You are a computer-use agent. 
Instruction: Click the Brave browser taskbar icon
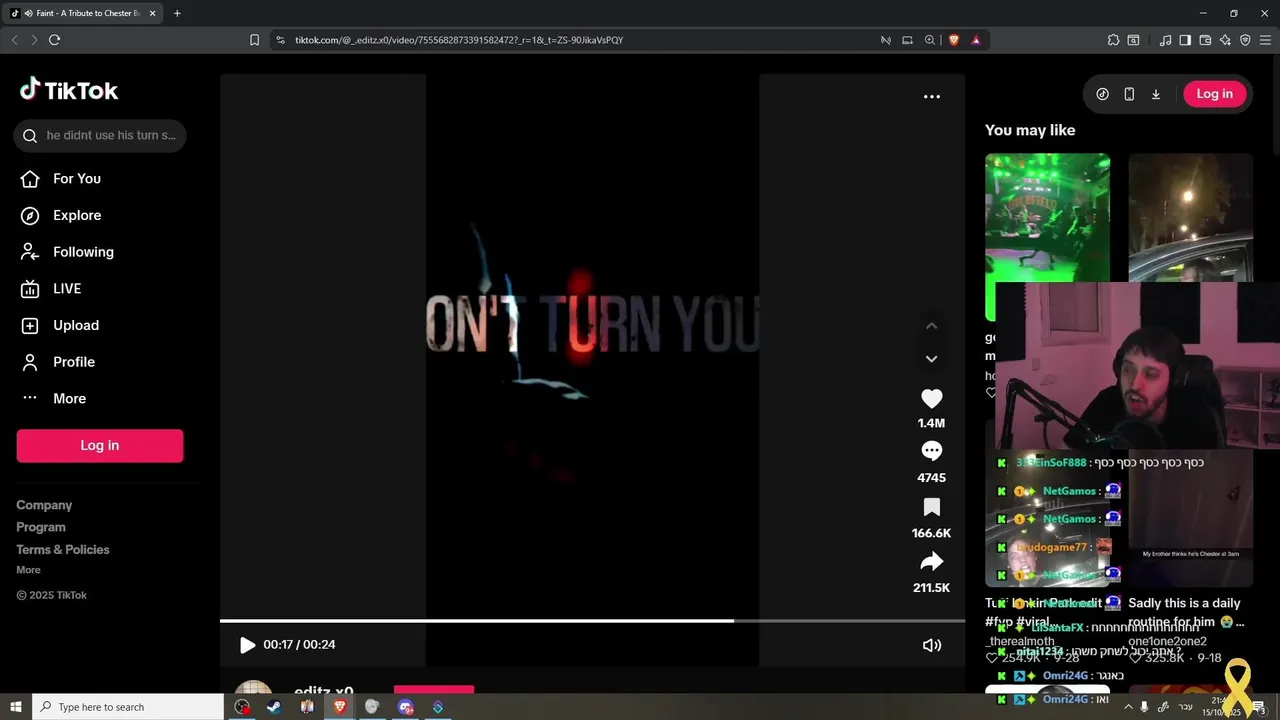(340, 707)
